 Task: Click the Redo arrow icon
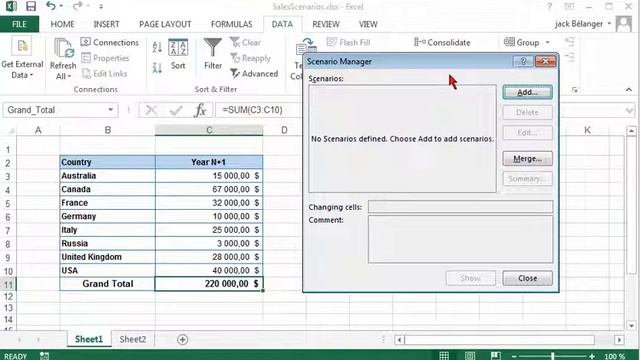coord(77,6)
